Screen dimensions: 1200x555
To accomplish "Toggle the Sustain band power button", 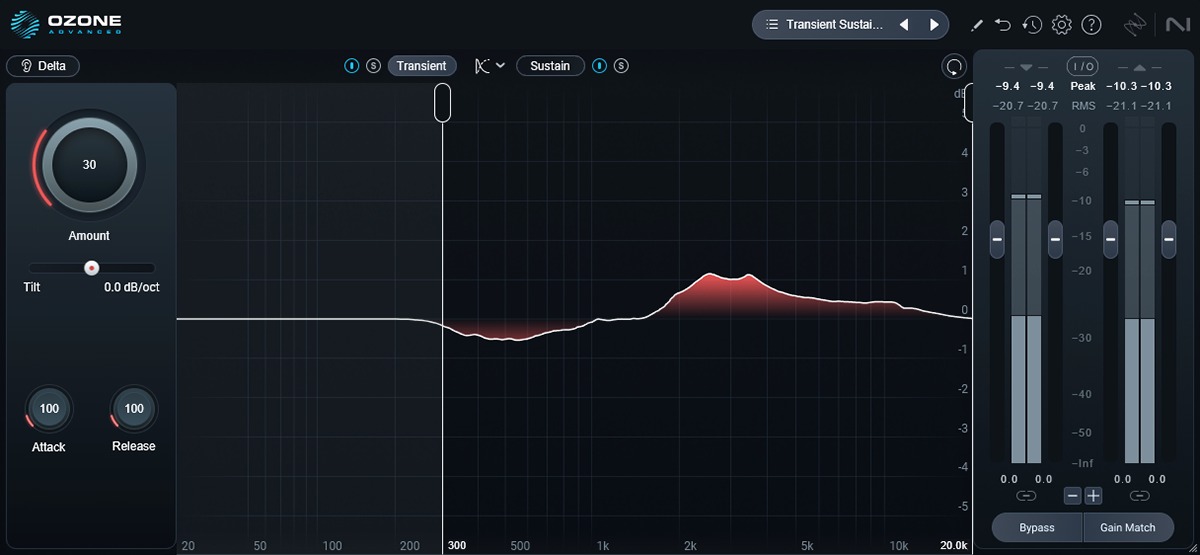I will 600,66.
